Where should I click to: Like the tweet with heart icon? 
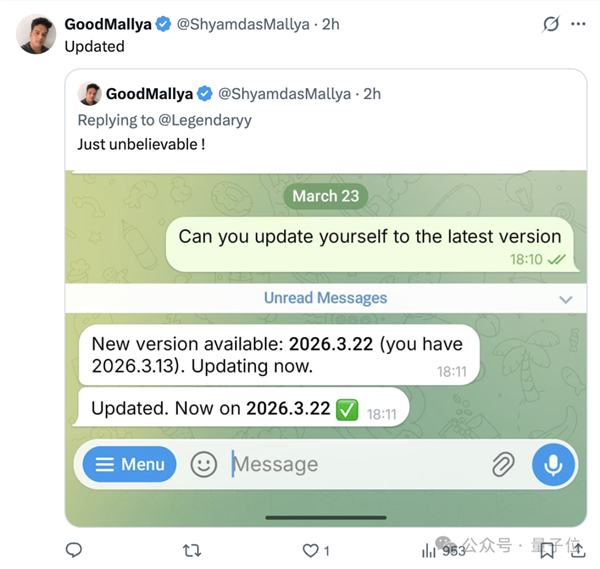click(x=311, y=550)
